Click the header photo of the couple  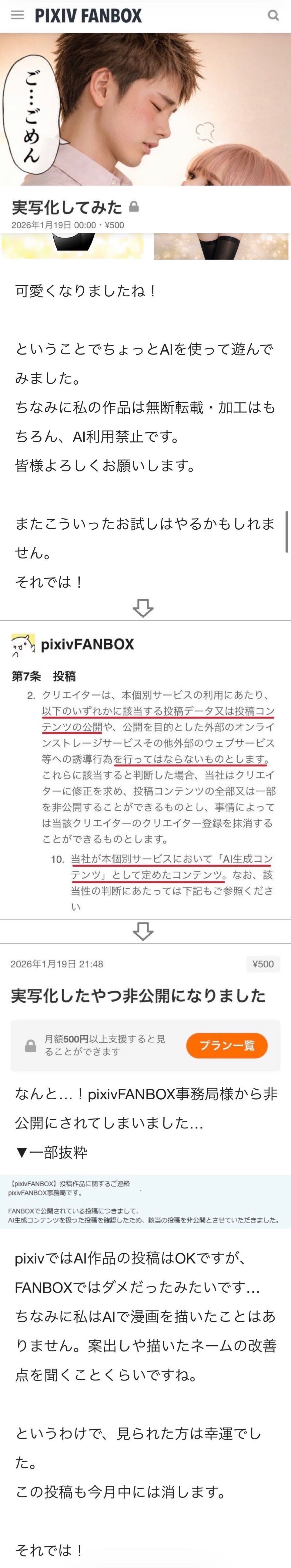tap(145, 109)
